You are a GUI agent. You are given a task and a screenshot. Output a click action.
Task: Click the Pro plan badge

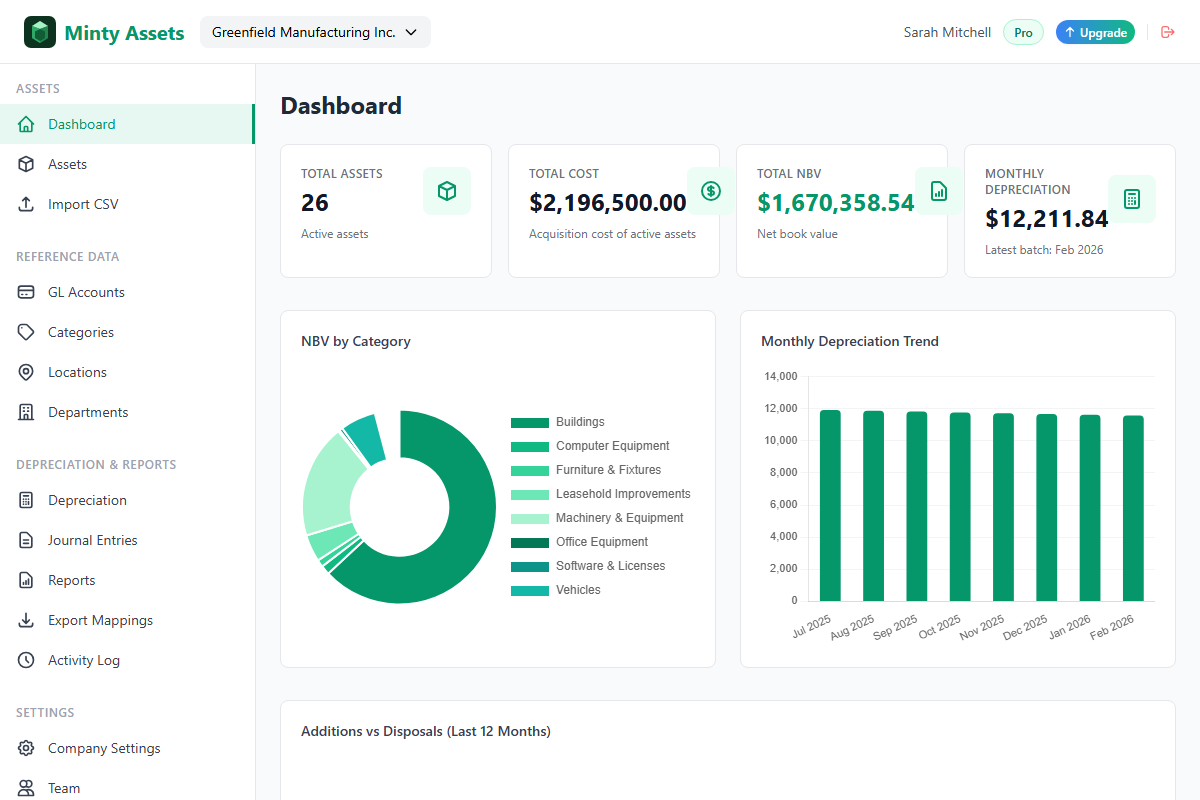(1023, 32)
